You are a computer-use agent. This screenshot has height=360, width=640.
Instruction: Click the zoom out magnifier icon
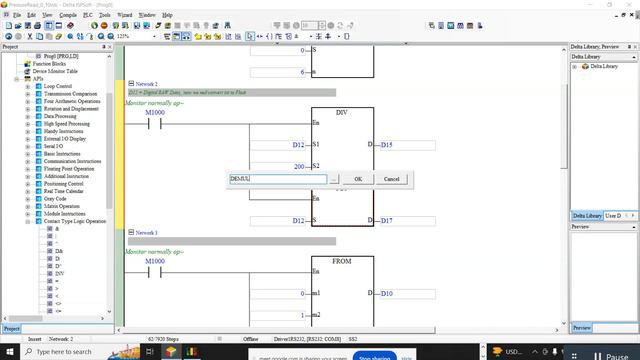111,36
